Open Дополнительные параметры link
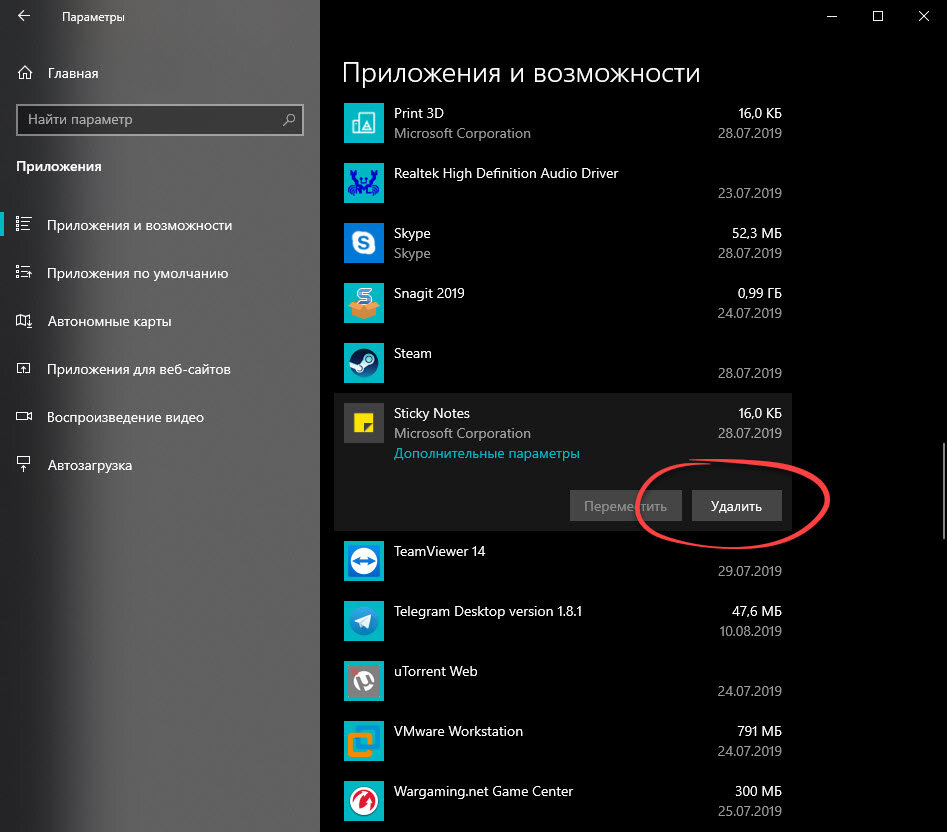The height and width of the screenshot is (832, 947). pyautogui.click(x=487, y=453)
